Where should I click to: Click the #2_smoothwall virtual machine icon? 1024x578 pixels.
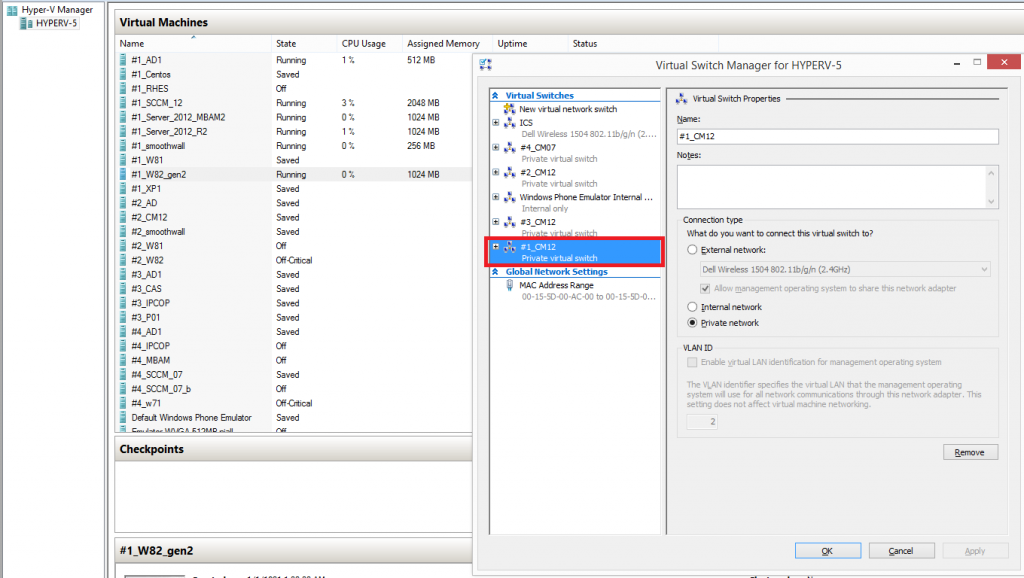click(x=124, y=231)
